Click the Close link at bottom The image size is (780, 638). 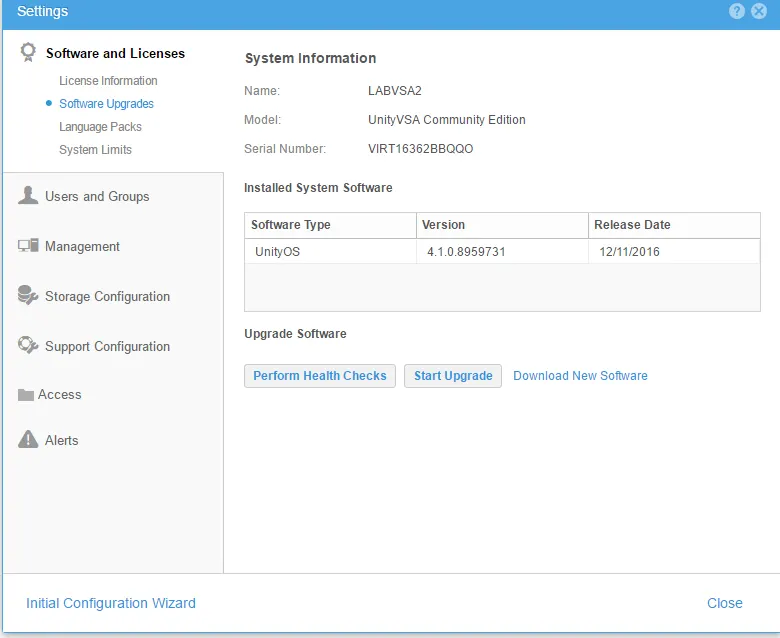click(724, 603)
